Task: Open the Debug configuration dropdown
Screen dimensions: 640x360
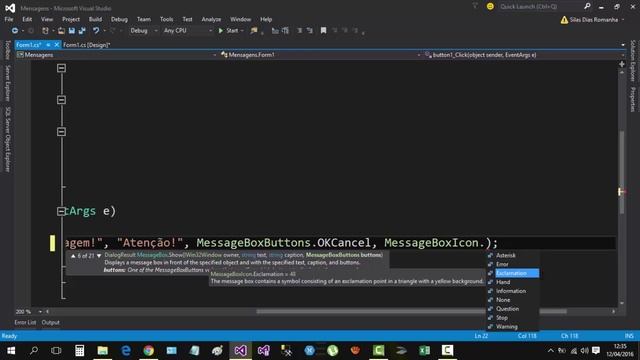Action: tap(143, 31)
